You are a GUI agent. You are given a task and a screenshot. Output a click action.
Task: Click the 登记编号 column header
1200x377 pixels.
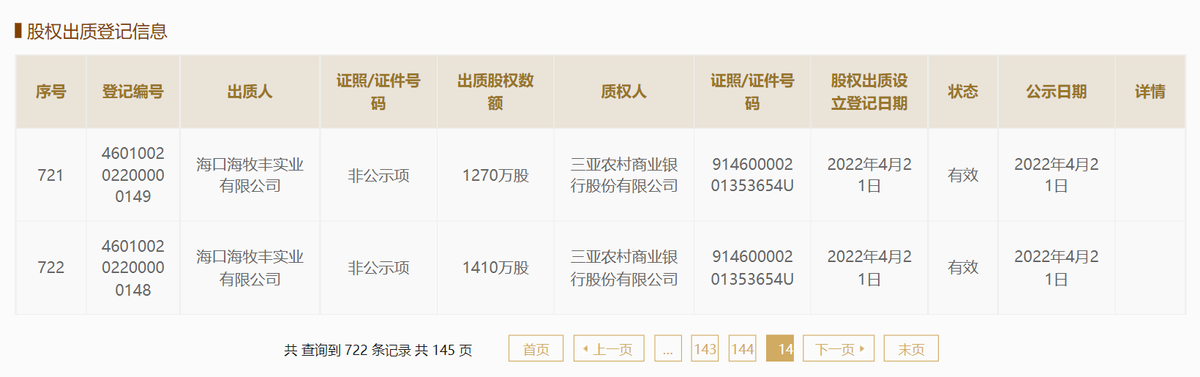[133, 92]
